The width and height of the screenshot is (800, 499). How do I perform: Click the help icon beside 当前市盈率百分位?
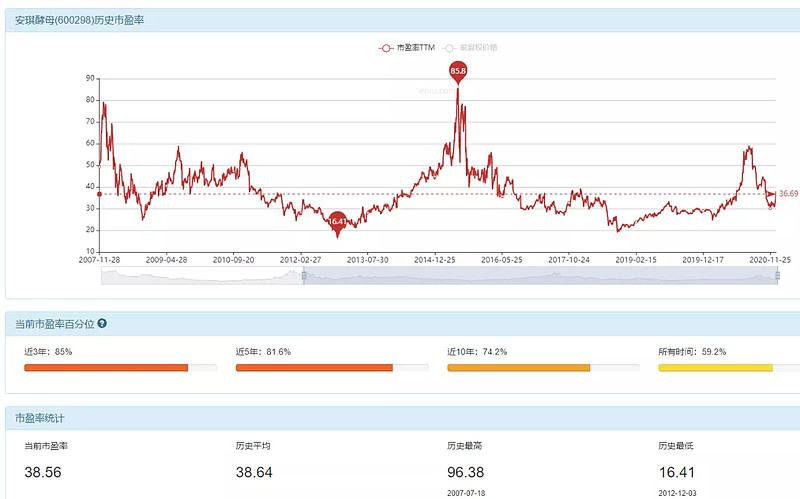(102, 323)
